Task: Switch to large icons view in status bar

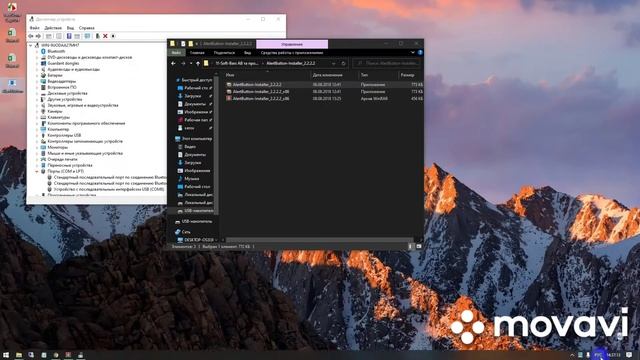Action: [x=419, y=247]
